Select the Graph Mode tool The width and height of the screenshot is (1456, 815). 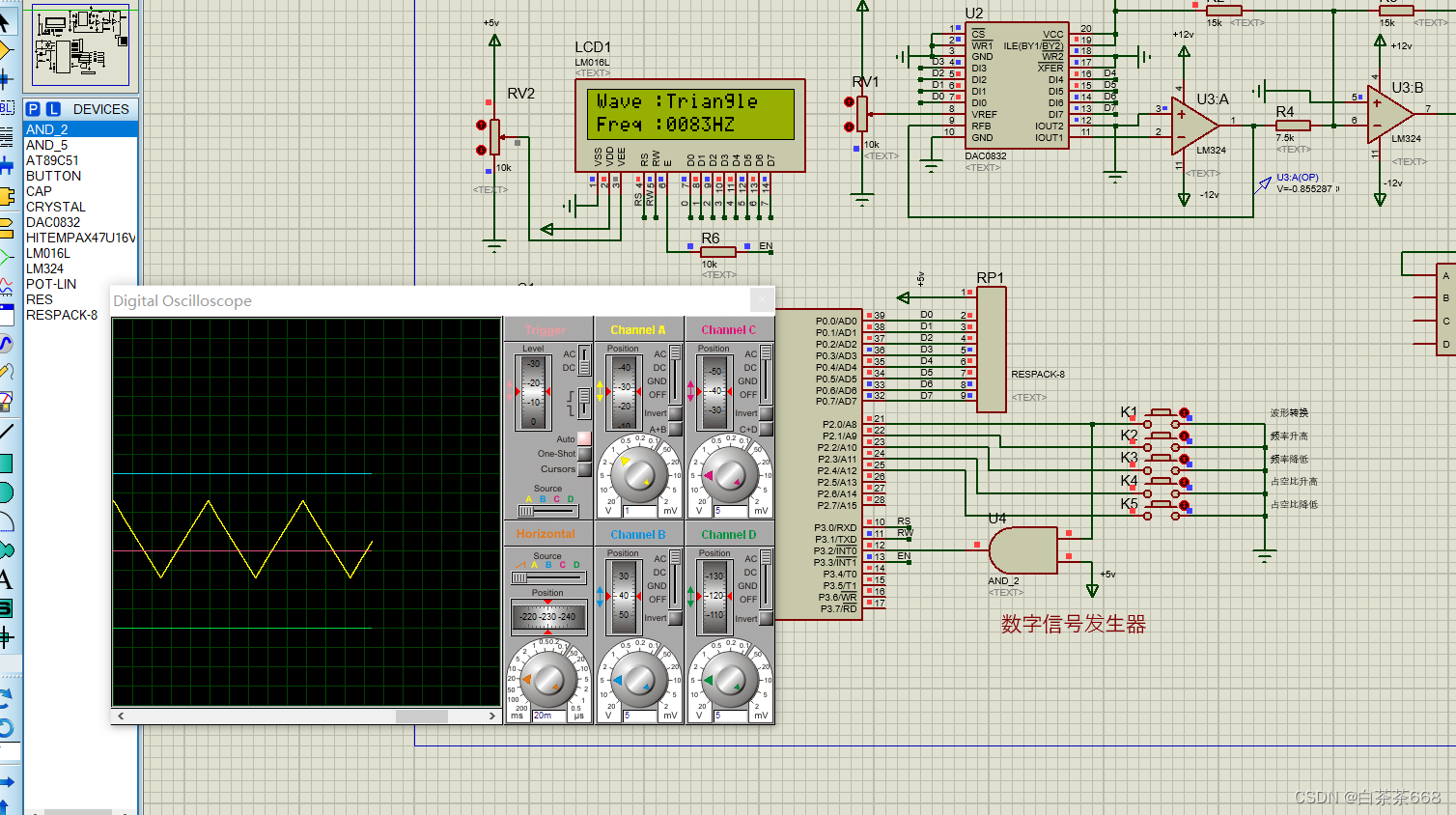pos(5,287)
